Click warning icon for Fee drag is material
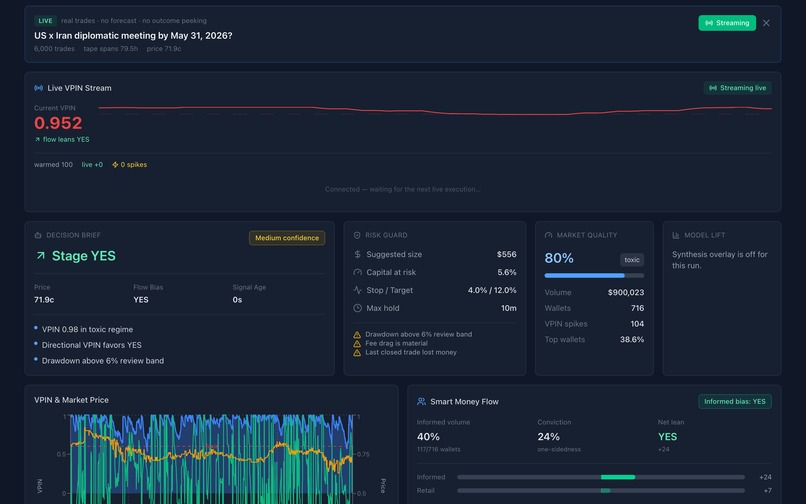806x504 pixels. pos(357,344)
